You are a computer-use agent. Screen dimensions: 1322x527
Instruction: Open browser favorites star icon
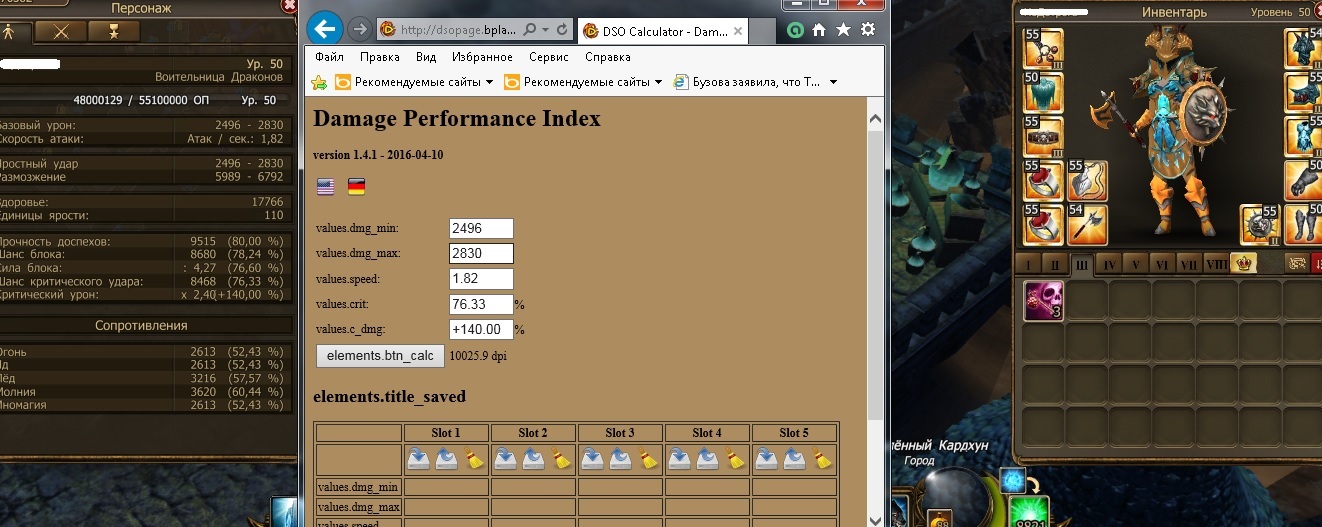843,30
